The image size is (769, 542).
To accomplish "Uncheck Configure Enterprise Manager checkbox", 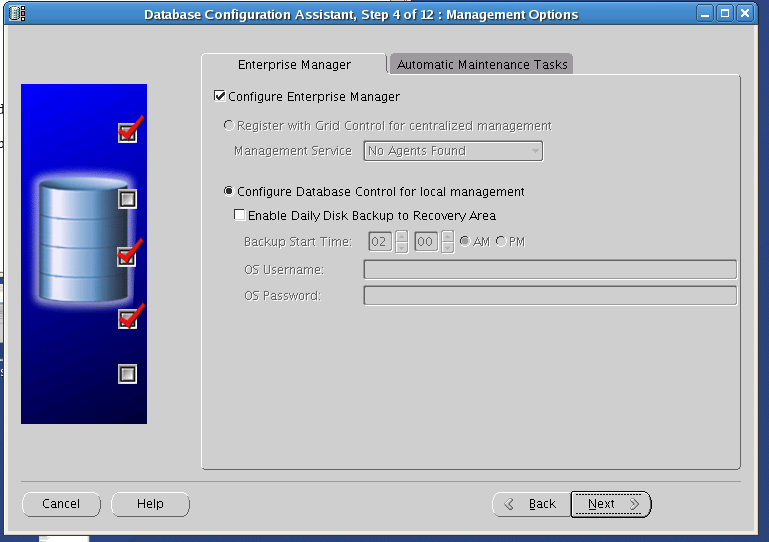I will click(x=220, y=97).
